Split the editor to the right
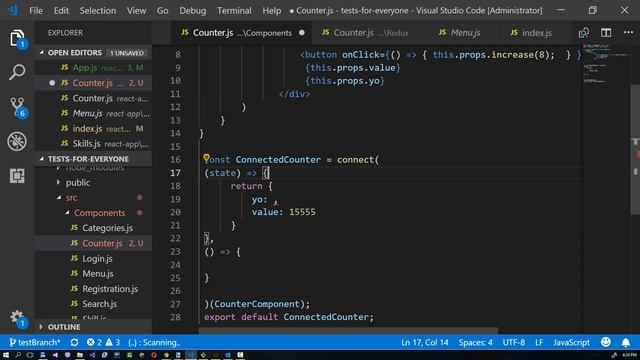This screenshot has height=360, width=640. [x=606, y=33]
